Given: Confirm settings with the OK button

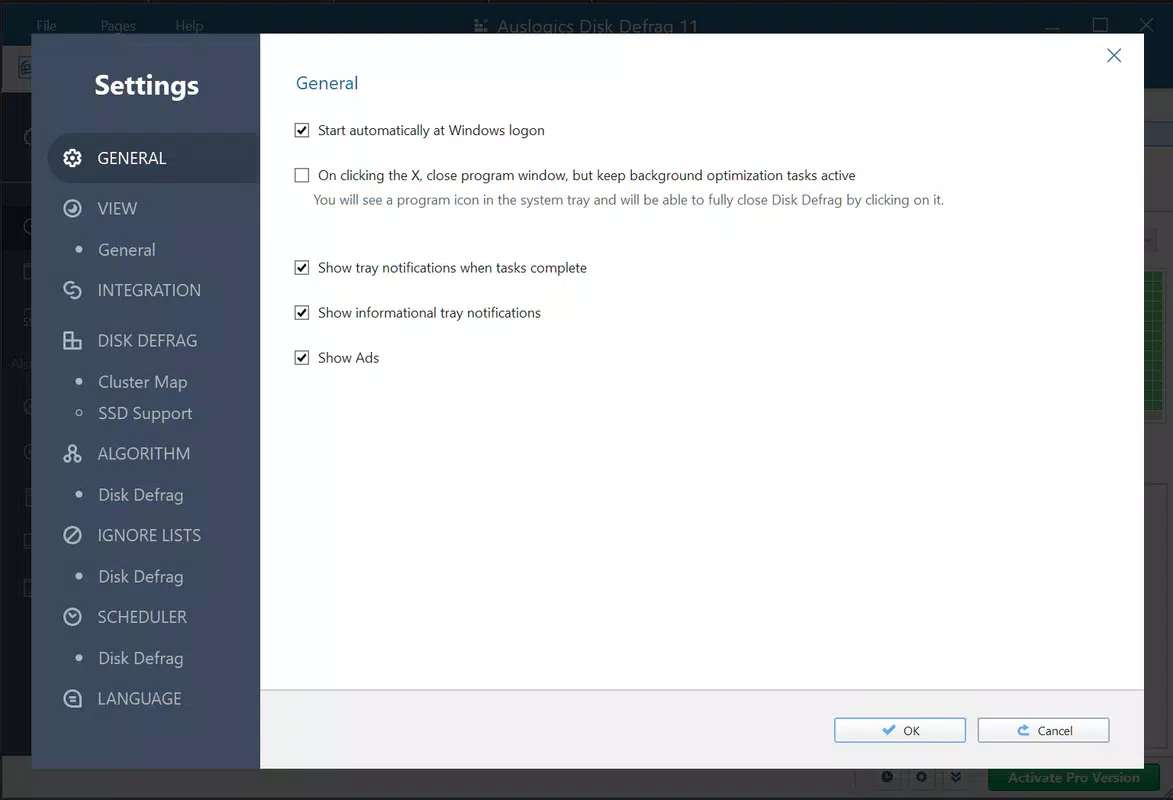Looking at the screenshot, I should (x=899, y=730).
